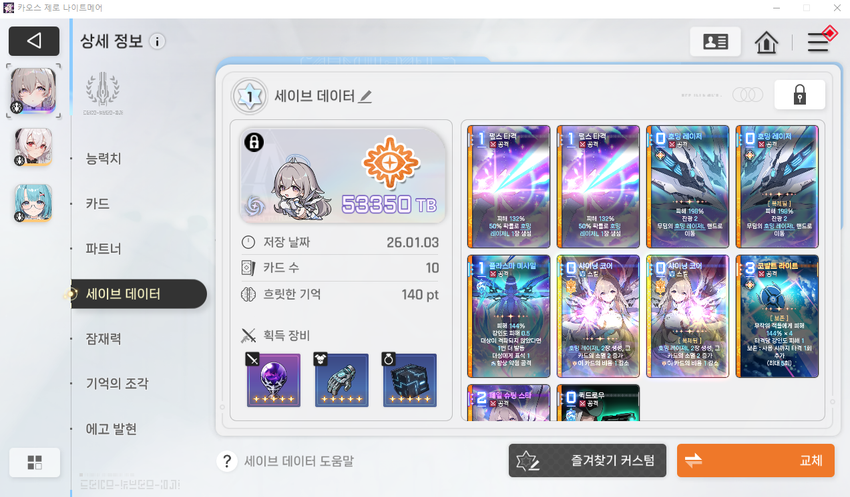This screenshot has height=497, width=850.
Task: Open the 코발트 라이트 card
Action: pos(777,317)
